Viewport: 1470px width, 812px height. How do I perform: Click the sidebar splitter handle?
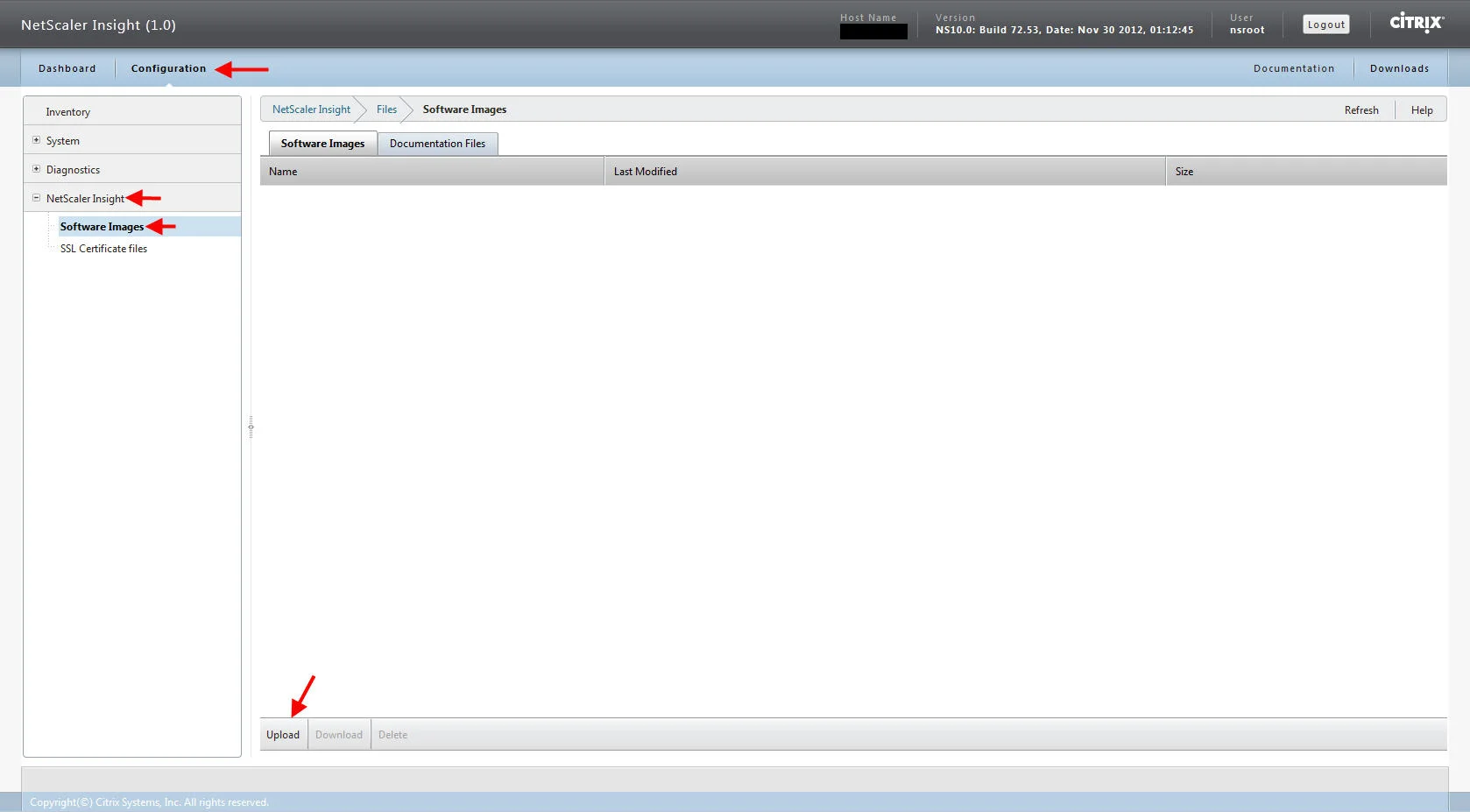pyautogui.click(x=251, y=427)
